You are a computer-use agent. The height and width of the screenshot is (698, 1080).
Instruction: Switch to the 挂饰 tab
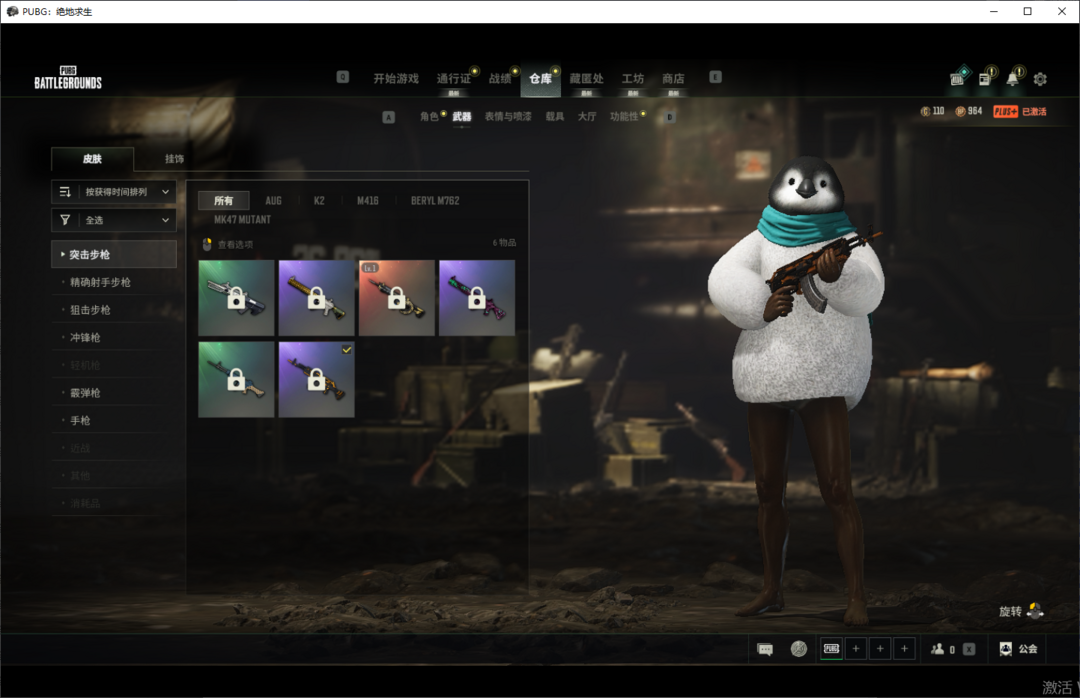coord(174,159)
